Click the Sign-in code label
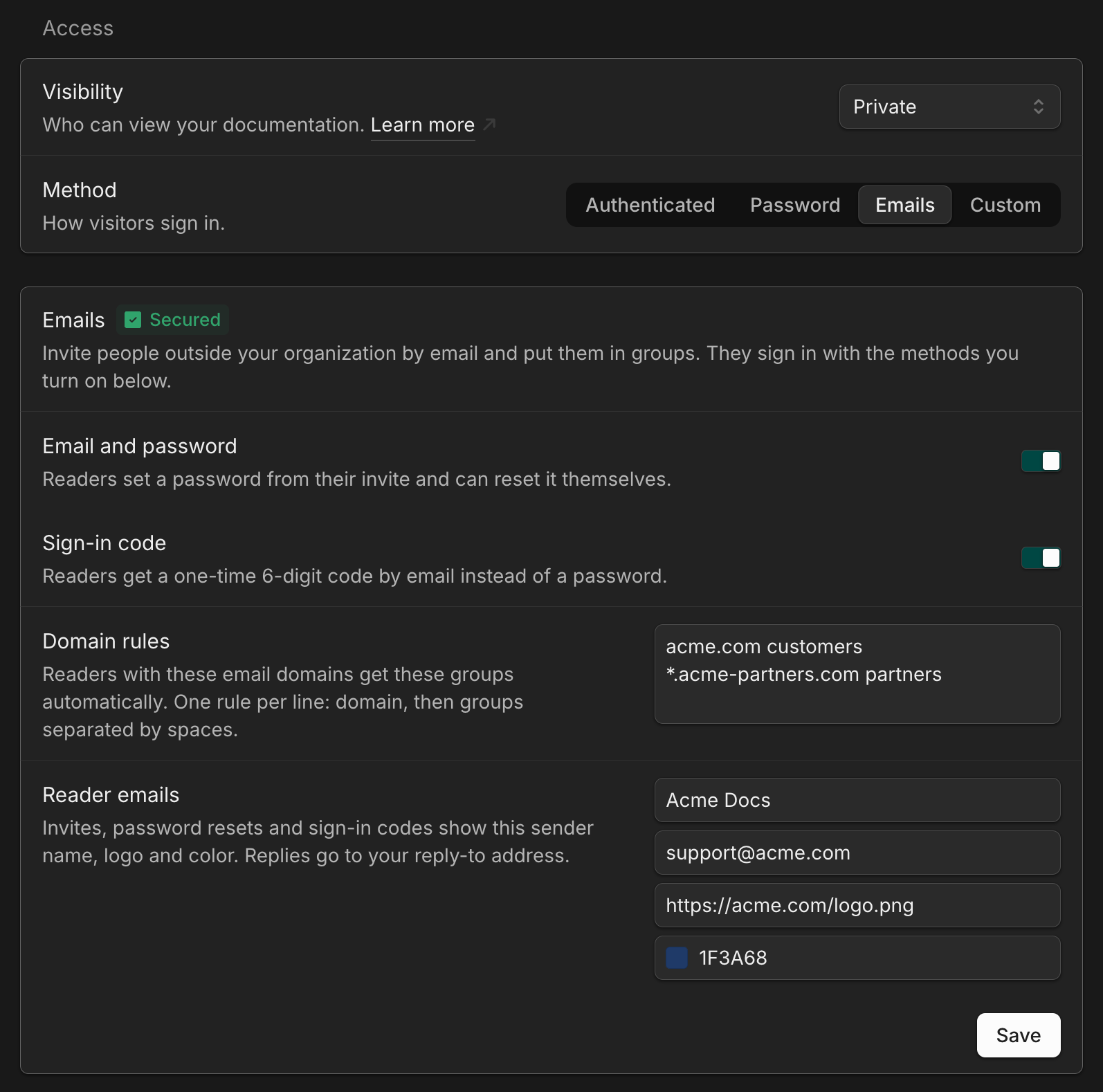The height and width of the screenshot is (1092, 1103). (104, 543)
